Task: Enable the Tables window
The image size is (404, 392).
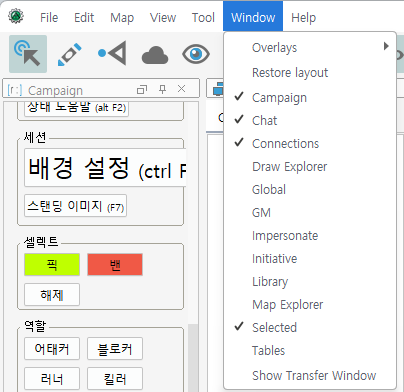Action: pos(310,350)
